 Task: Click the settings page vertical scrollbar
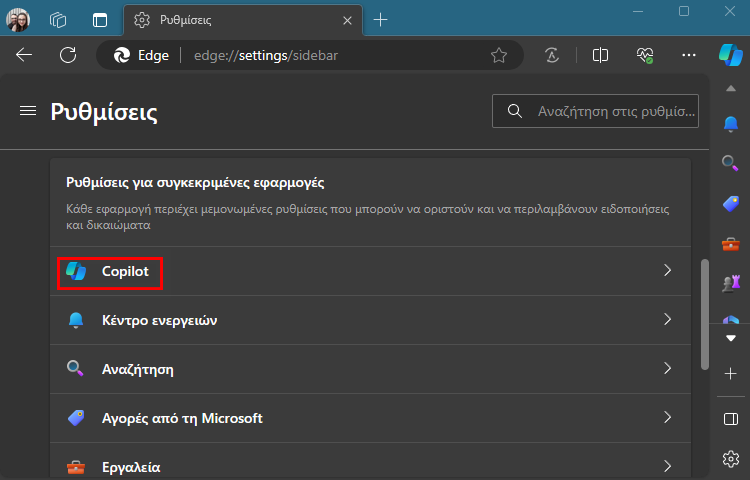click(705, 314)
